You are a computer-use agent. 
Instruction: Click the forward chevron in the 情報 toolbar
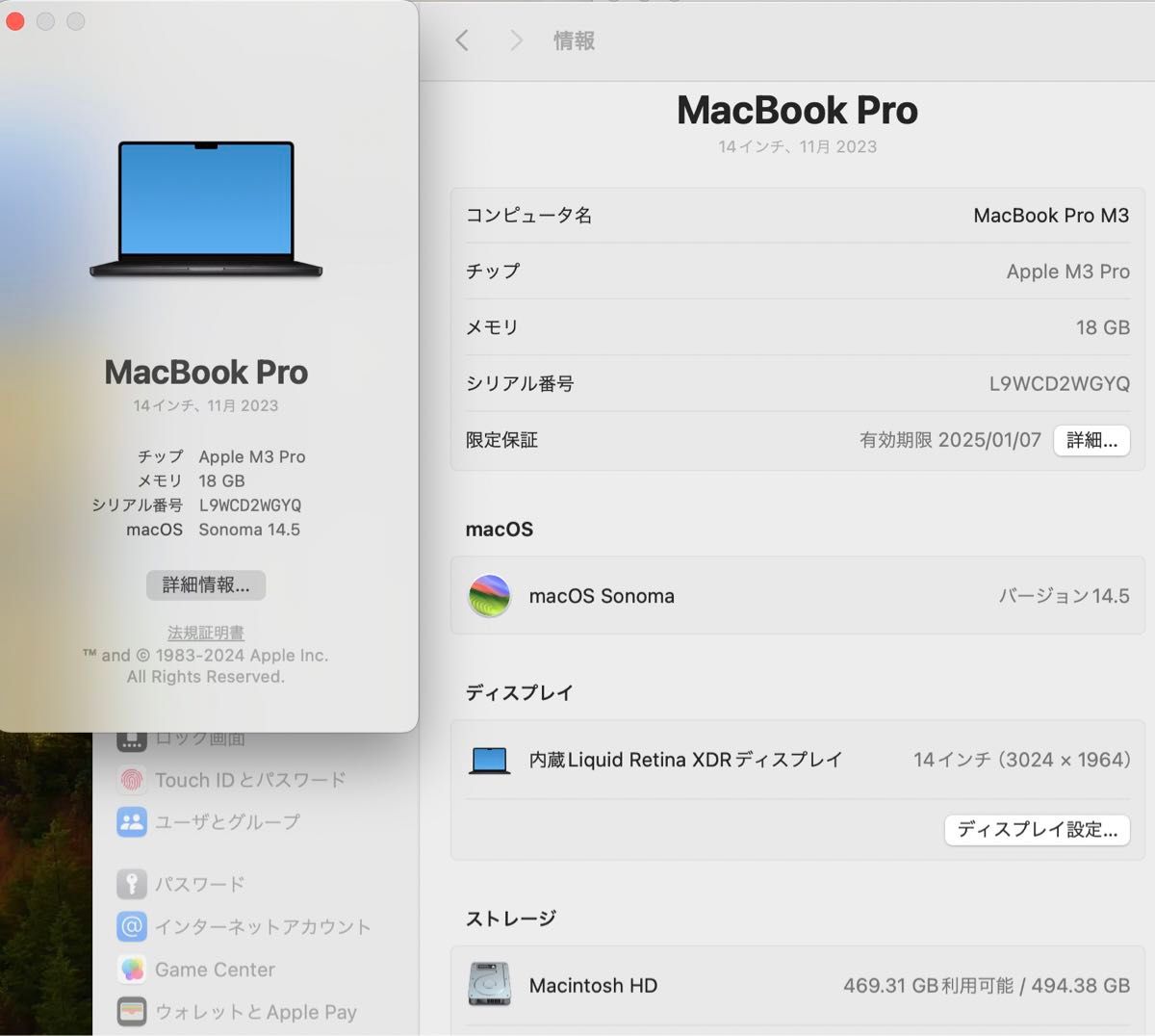tap(516, 40)
